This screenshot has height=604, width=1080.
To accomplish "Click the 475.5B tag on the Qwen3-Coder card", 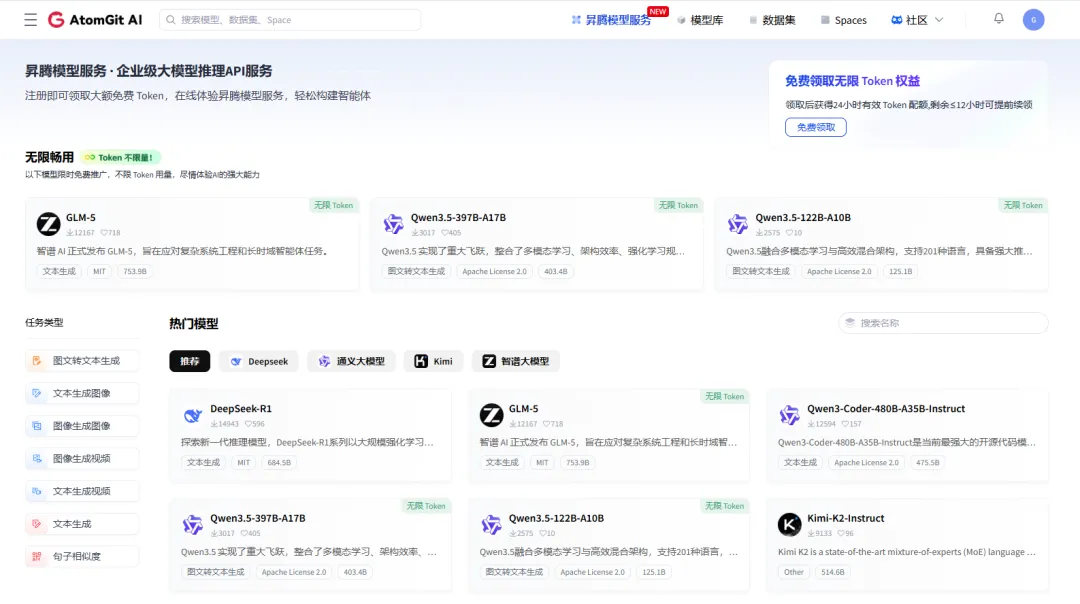I will point(928,463).
